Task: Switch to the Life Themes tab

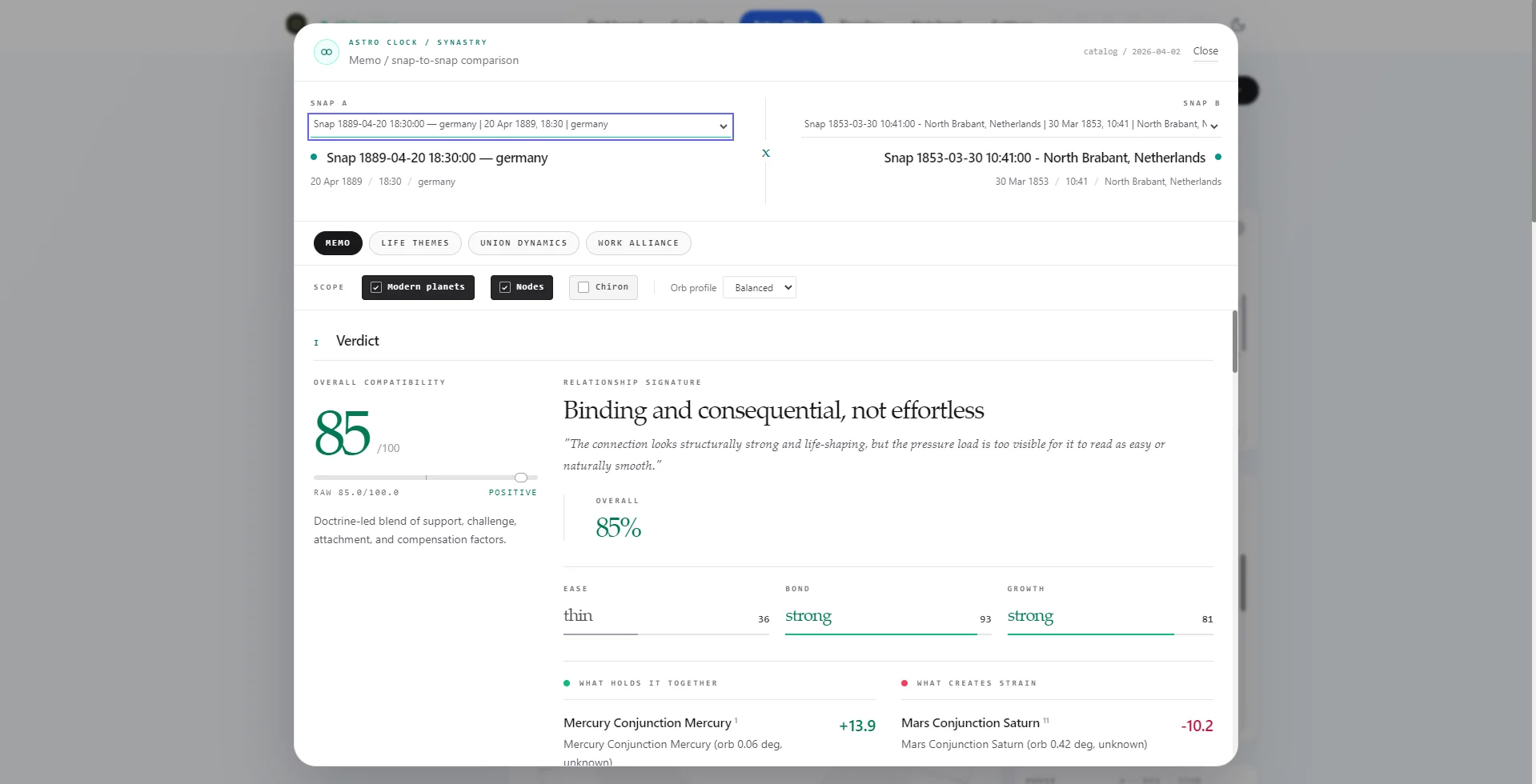Action: pos(415,243)
